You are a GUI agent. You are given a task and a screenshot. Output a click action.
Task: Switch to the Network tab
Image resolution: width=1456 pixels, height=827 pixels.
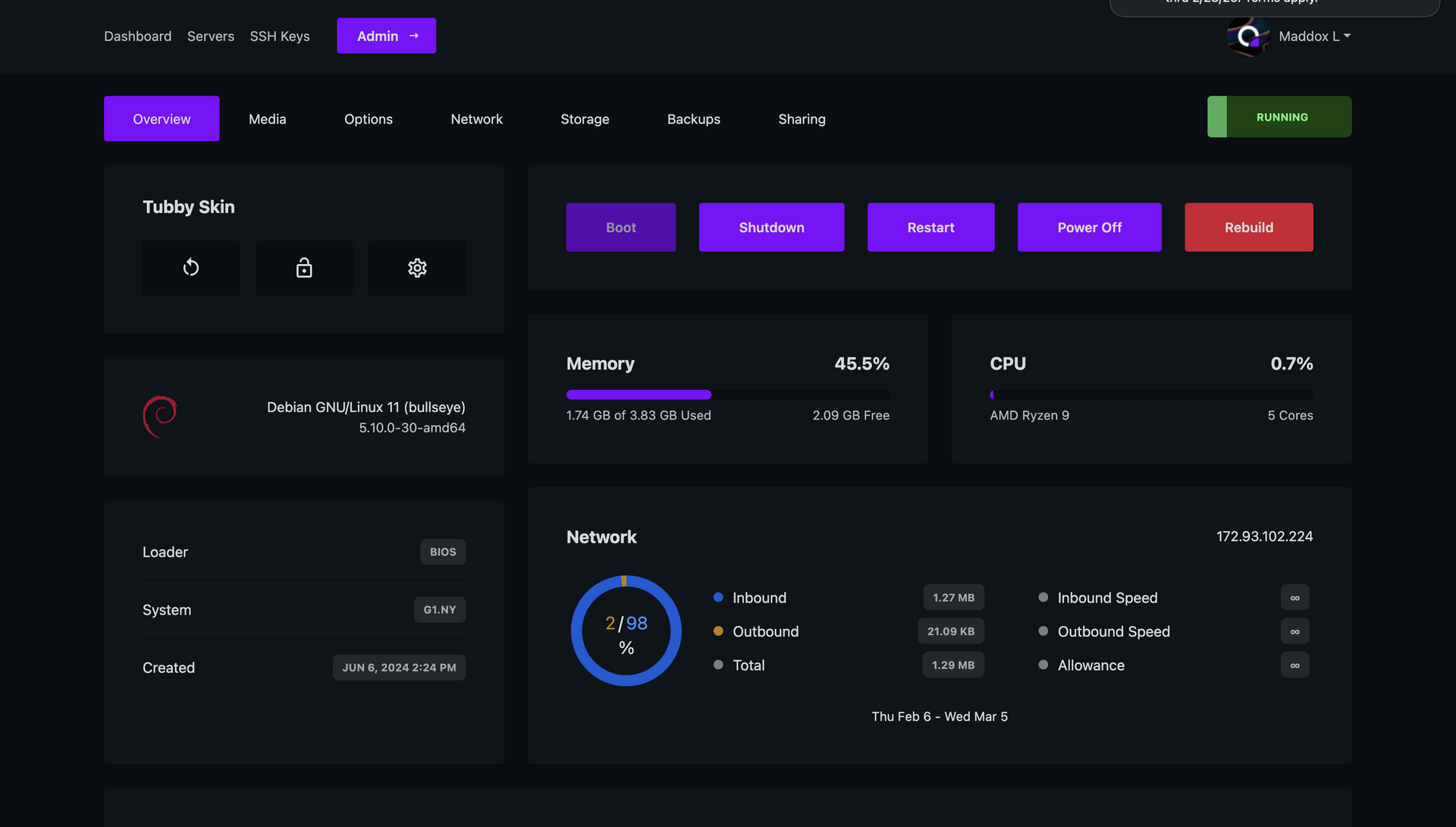click(x=476, y=119)
